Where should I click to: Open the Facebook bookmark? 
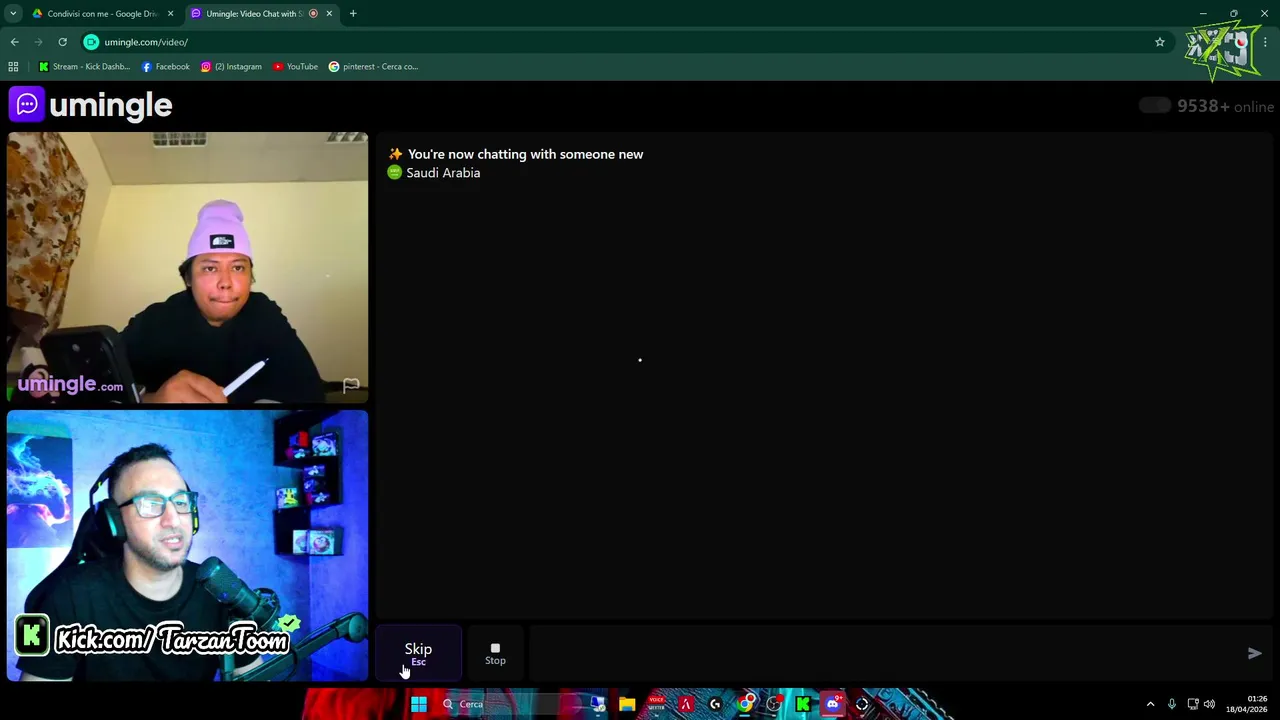165,67
